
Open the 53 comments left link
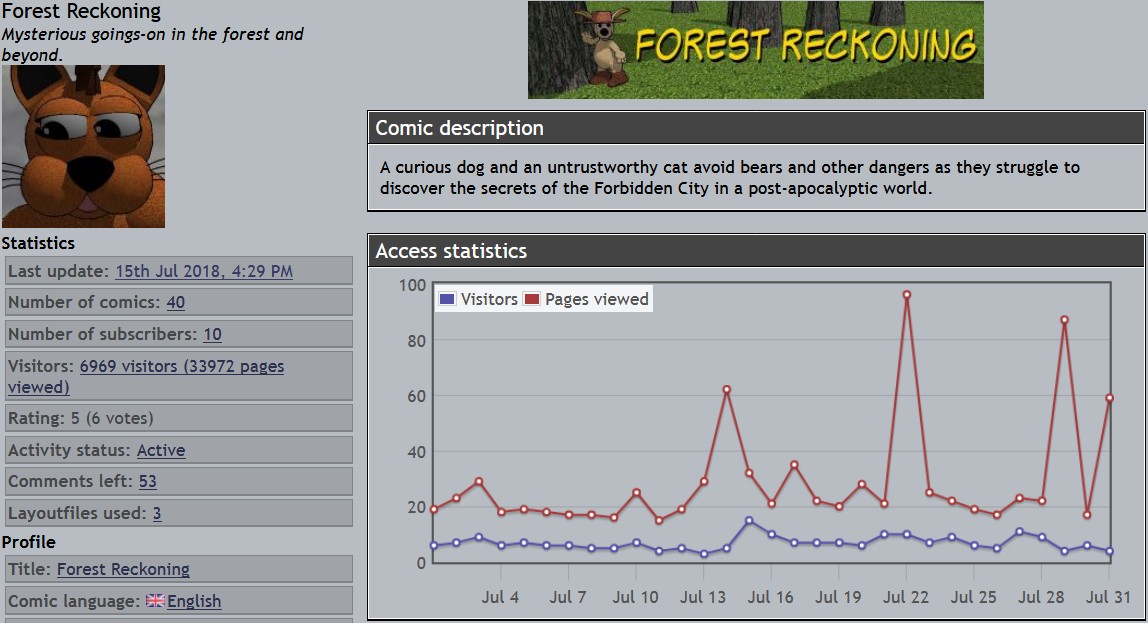pos(147,481)
